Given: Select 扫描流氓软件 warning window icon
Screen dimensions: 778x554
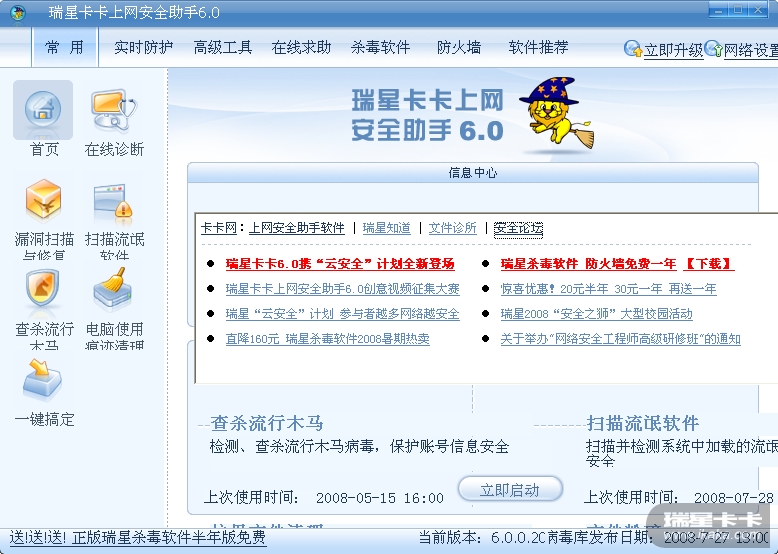Looking at the screenshot, I should pos(114,202).
